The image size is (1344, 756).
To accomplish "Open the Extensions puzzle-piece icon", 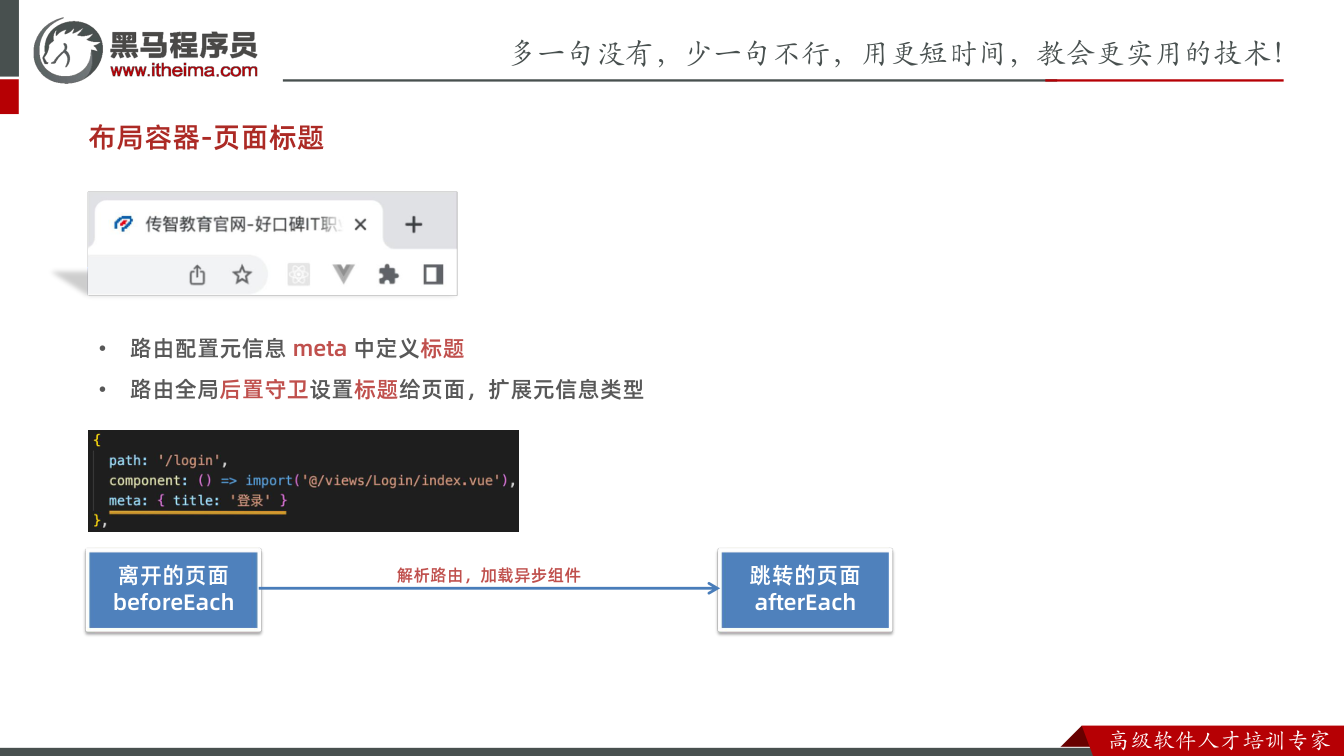I will [x=388, y=275].
